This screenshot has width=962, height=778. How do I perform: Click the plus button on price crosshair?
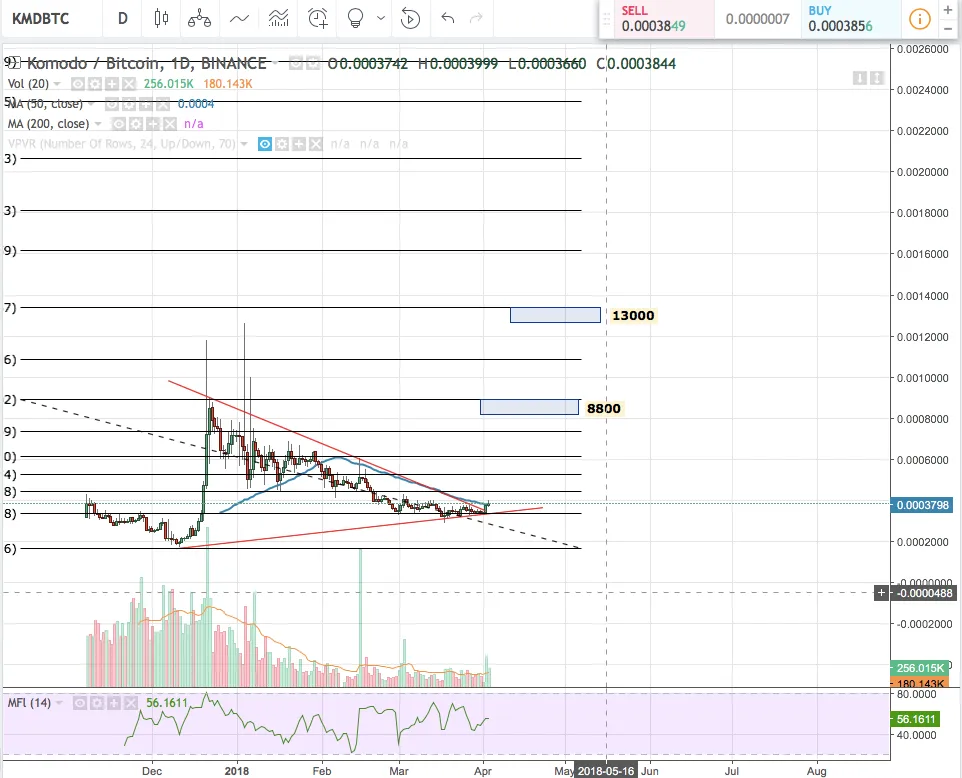pyautogui.click(x=882, y=593)
